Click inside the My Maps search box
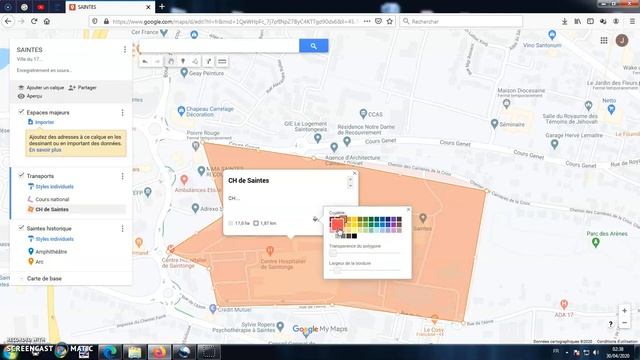640x360 pixels. (x=219, y=46)
